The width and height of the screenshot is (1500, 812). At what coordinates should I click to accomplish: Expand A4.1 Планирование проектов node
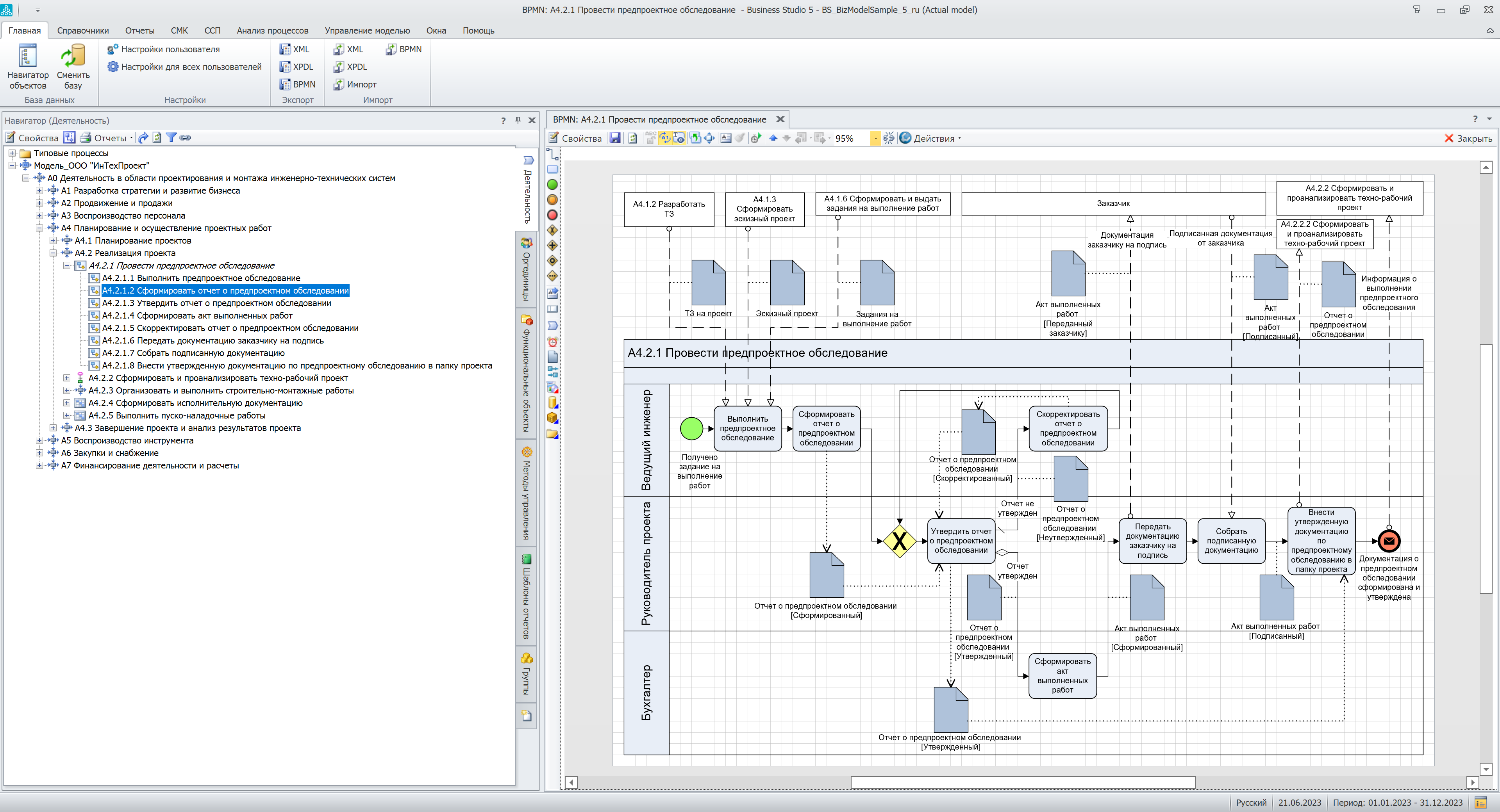[x=52, y=240]
